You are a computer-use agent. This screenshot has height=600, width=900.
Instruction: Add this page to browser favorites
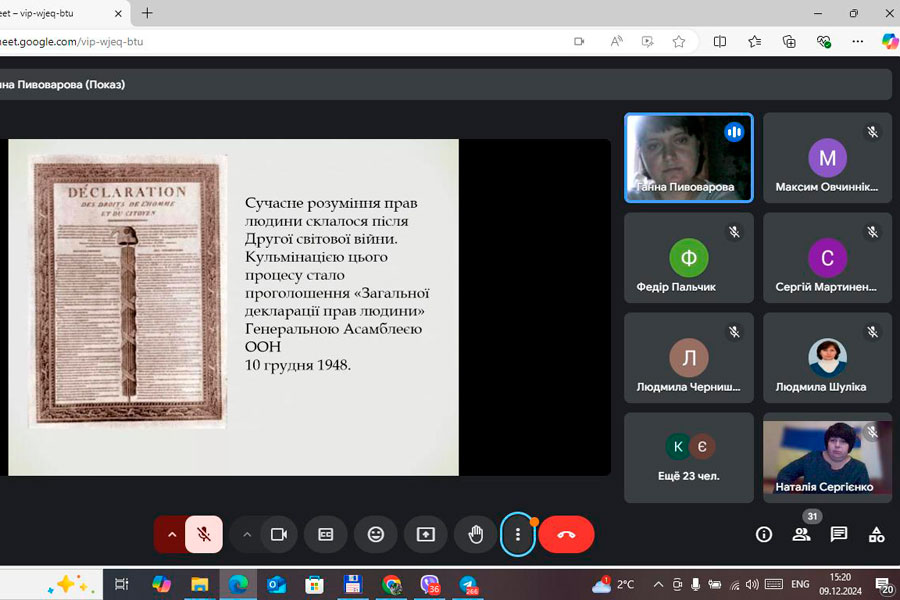(679, 41)
